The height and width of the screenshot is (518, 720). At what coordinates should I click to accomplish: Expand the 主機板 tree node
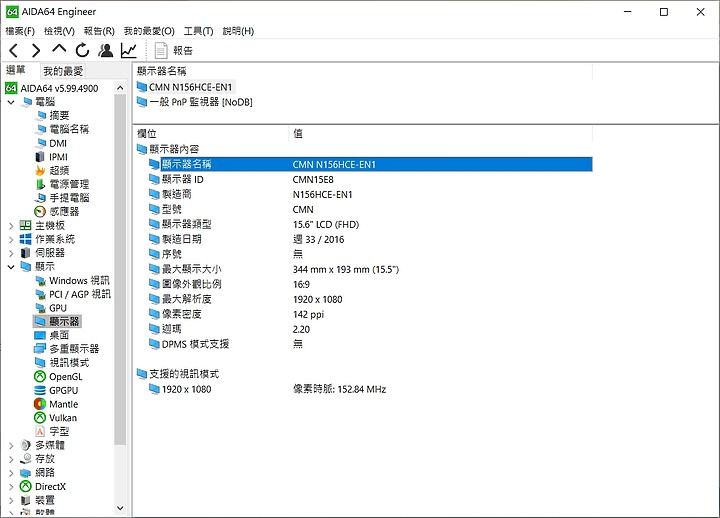[11, 225]
